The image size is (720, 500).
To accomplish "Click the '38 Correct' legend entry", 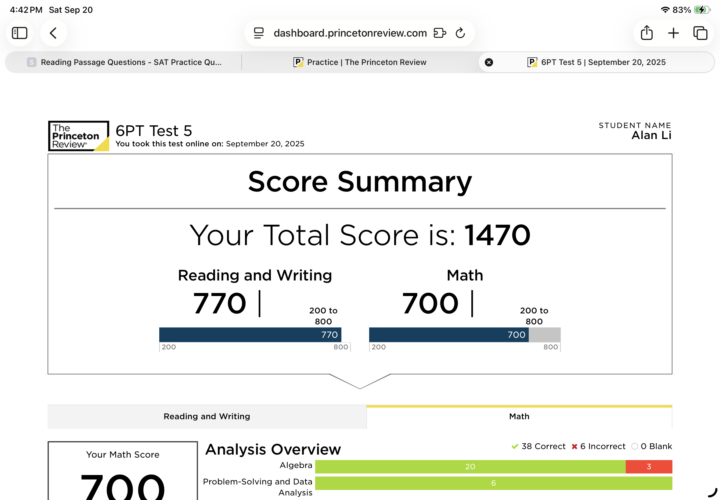I will point(538,446).
